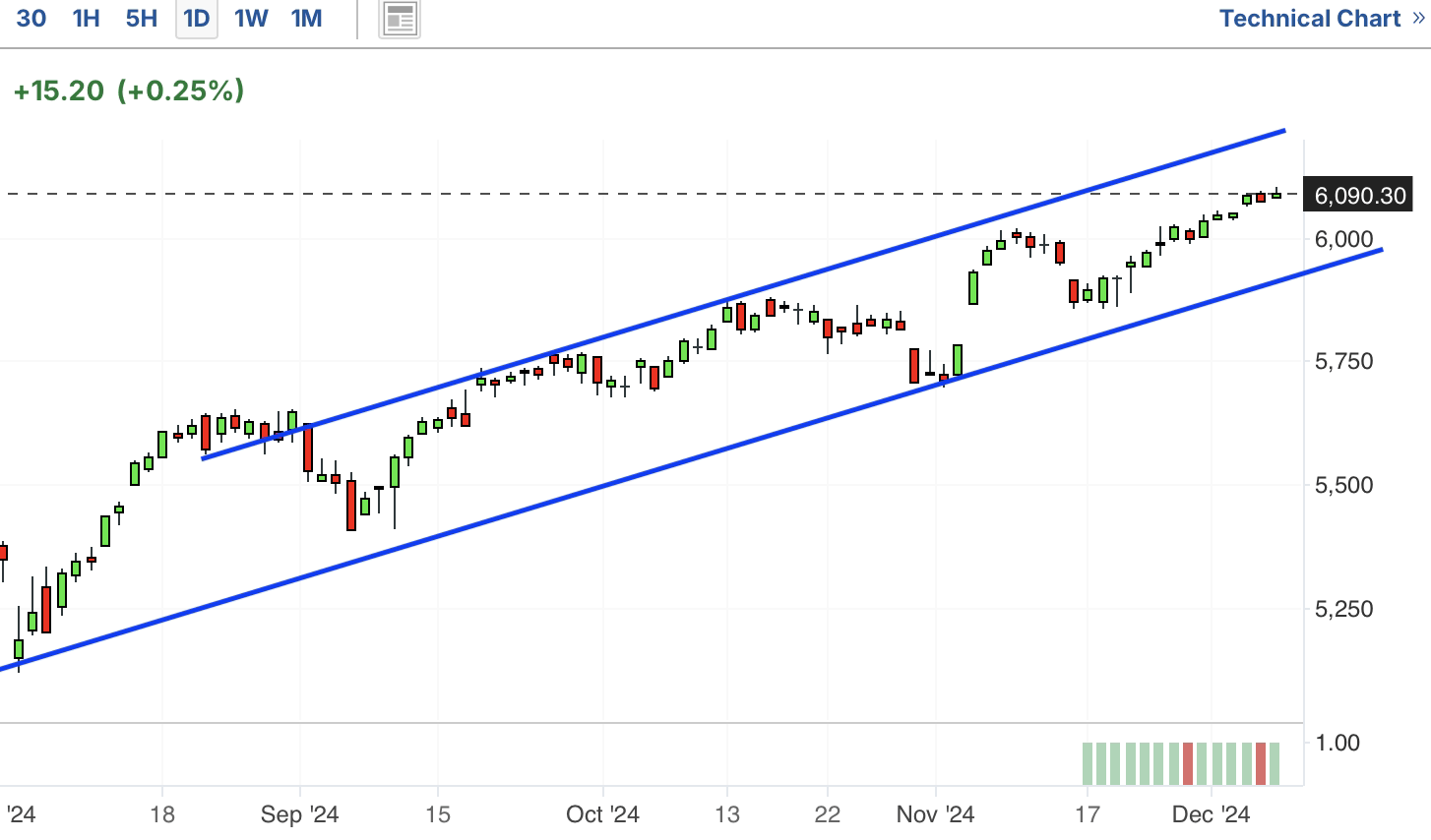Click the +15.20 (+0.25%) change value
Screen dimensions: 1431x840
coord(129,90)
